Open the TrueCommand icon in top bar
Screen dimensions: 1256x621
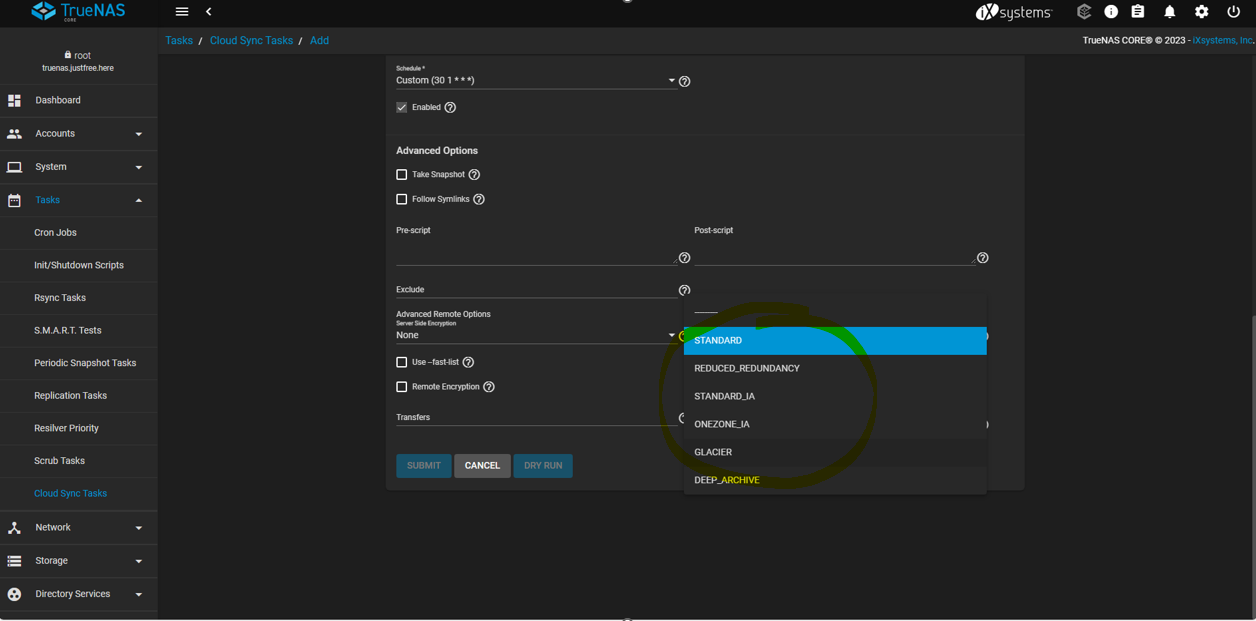coord(1084,12)
